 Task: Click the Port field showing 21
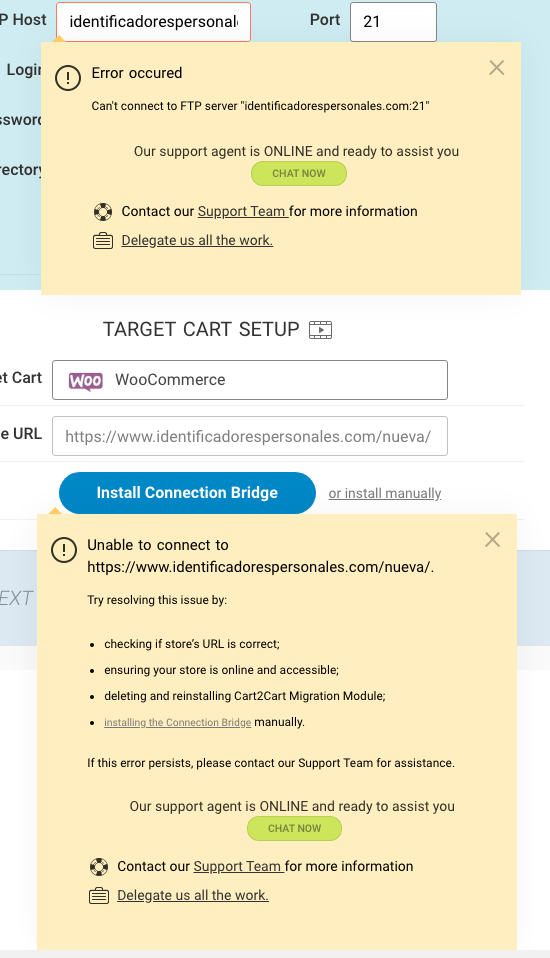click(x=394, y=22)
